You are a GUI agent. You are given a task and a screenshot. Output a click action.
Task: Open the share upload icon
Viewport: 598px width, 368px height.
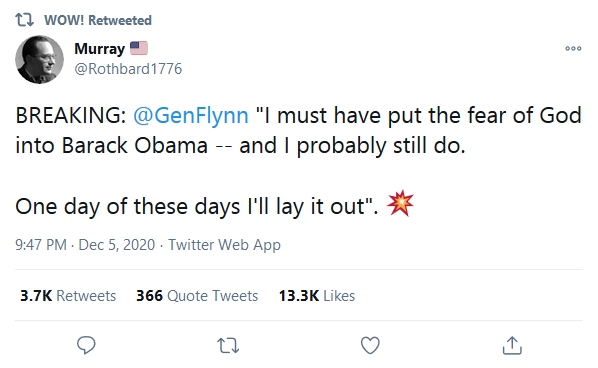[x=512, y=345]
